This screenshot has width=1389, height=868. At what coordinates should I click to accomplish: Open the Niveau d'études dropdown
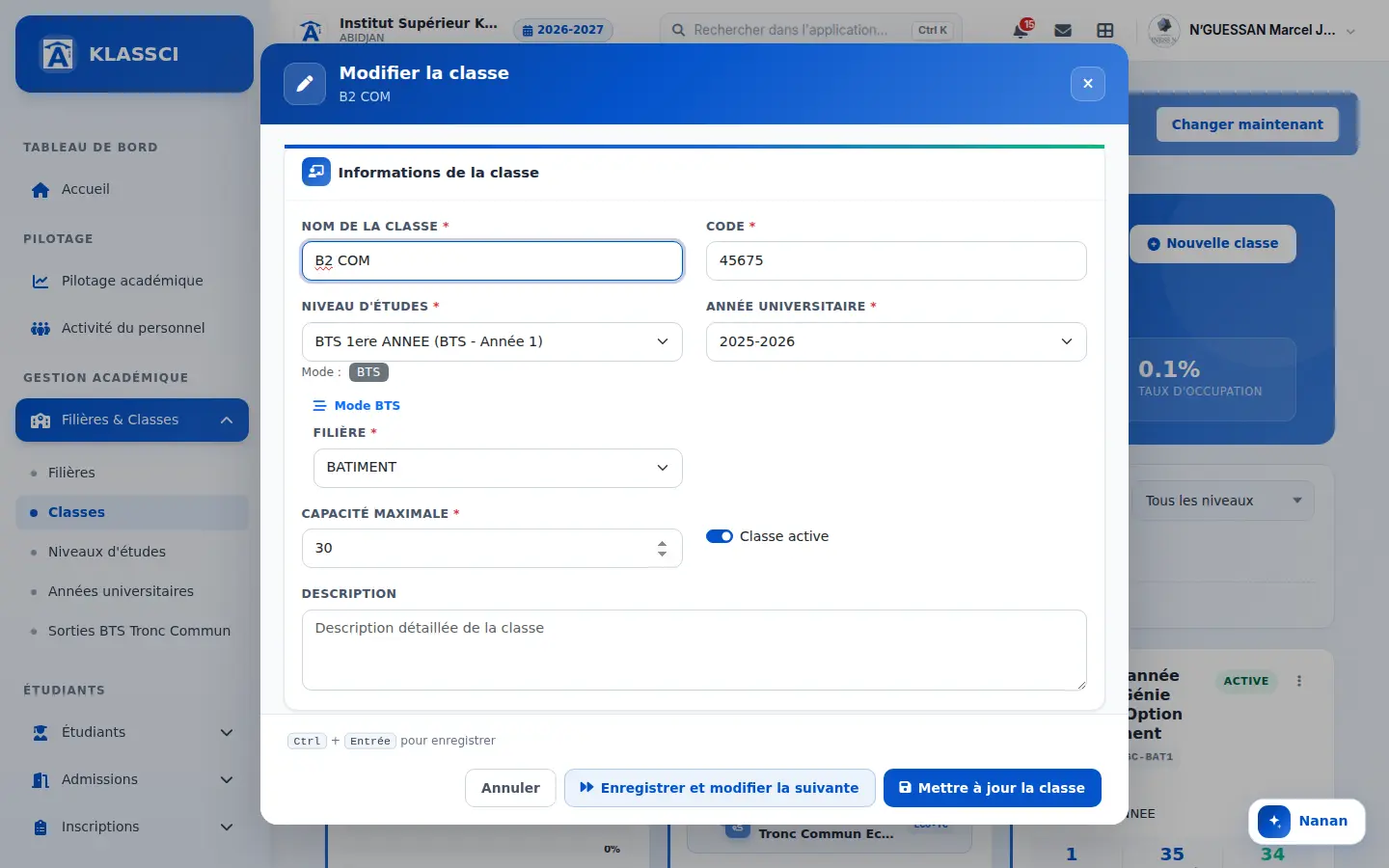(492, 341)
